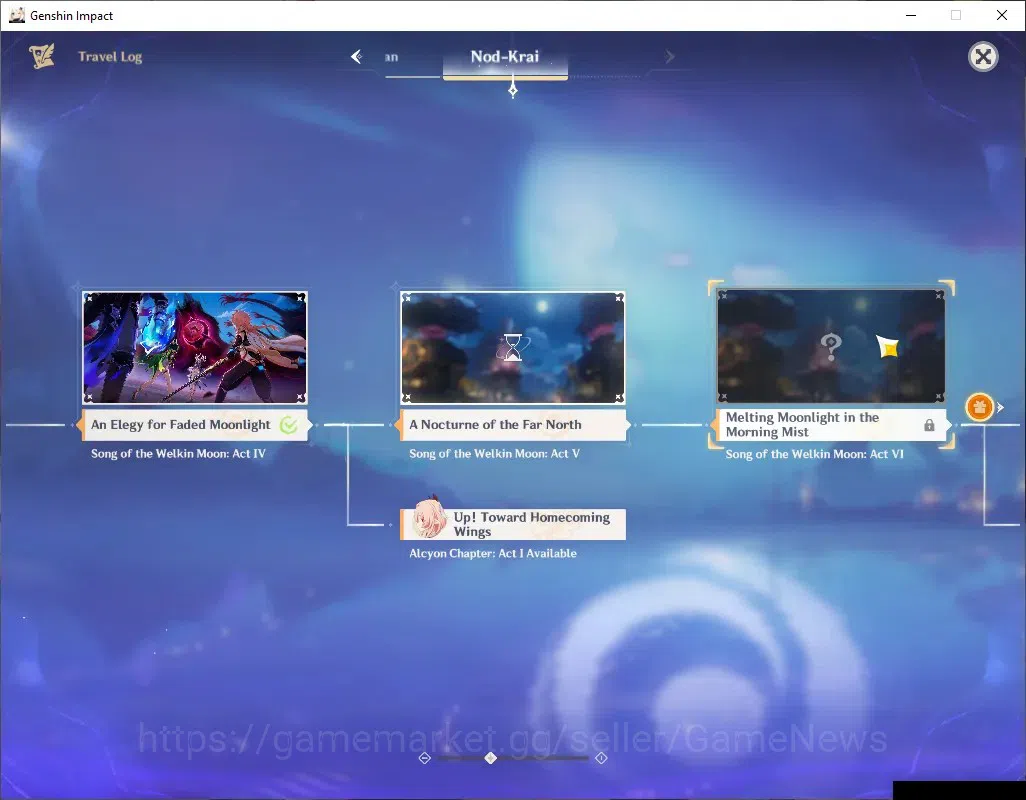Minimize the Genshin Impact window
Image resolution: width=1026 pixels, height=800 pixels.
click(910, 15)
